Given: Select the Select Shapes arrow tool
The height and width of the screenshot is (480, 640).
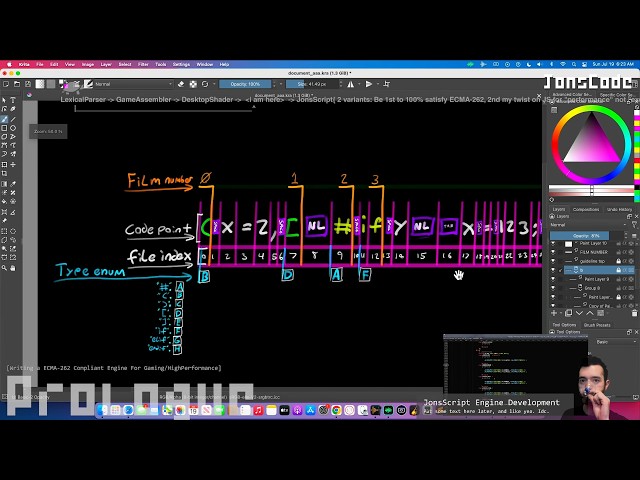Looking at the screenshot, I should coord(4,100).
